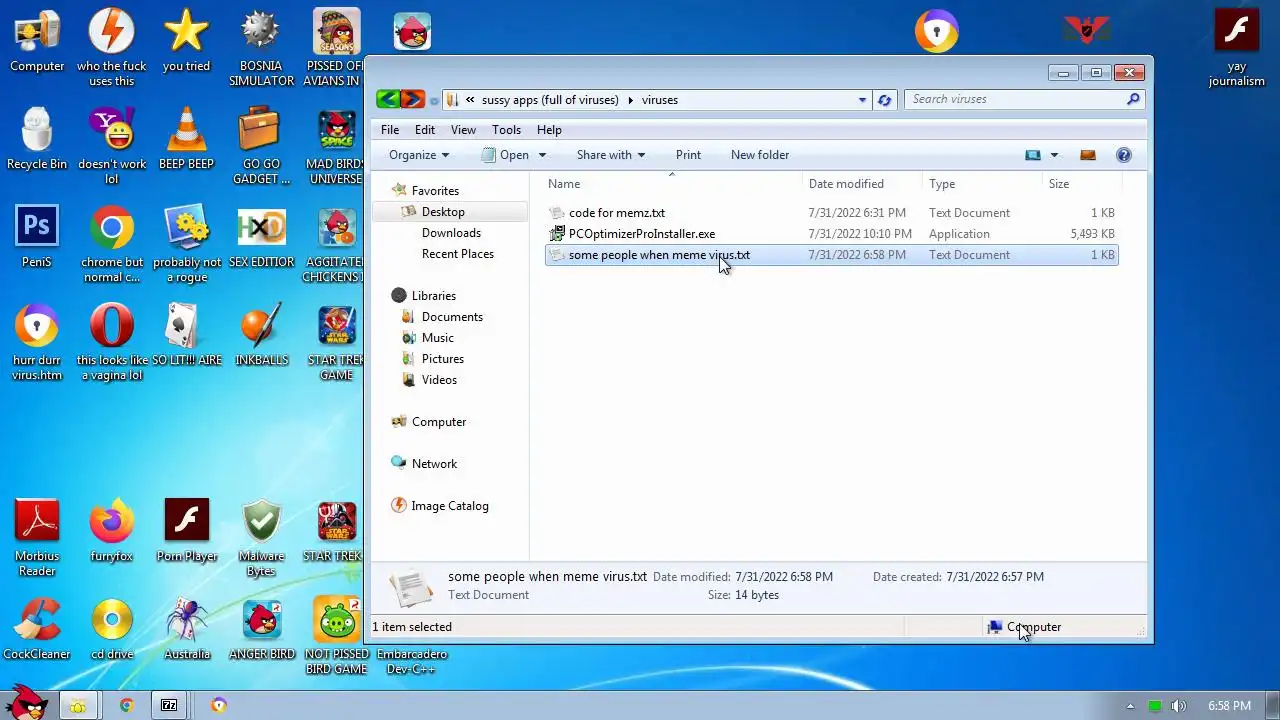Open Image Catalog in navigation pane
Viewport: 1280px width, 720px height.
point(440,506)
